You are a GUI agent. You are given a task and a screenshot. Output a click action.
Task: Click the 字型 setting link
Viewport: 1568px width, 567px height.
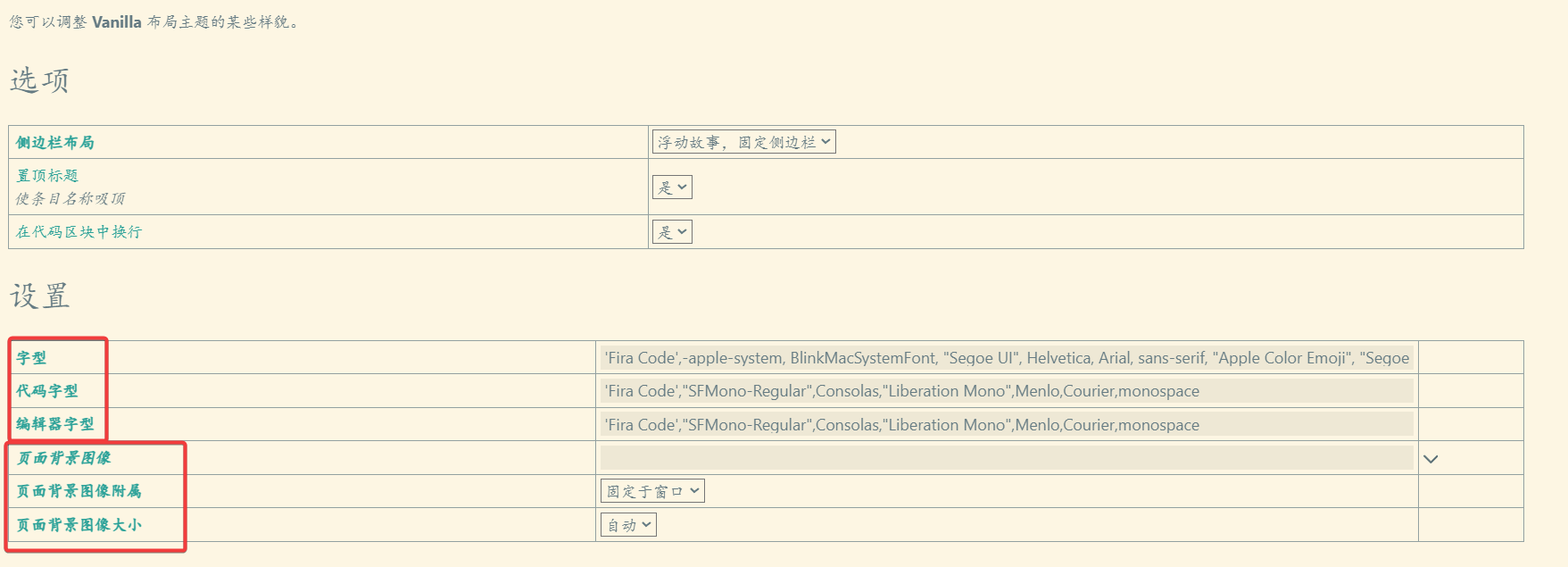pyautogui.click(x=31, y=358)
